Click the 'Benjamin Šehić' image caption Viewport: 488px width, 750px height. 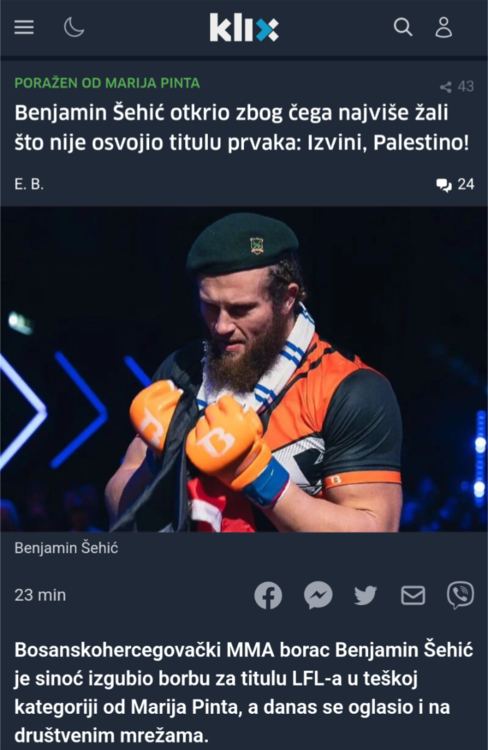(x=66, y=548)
